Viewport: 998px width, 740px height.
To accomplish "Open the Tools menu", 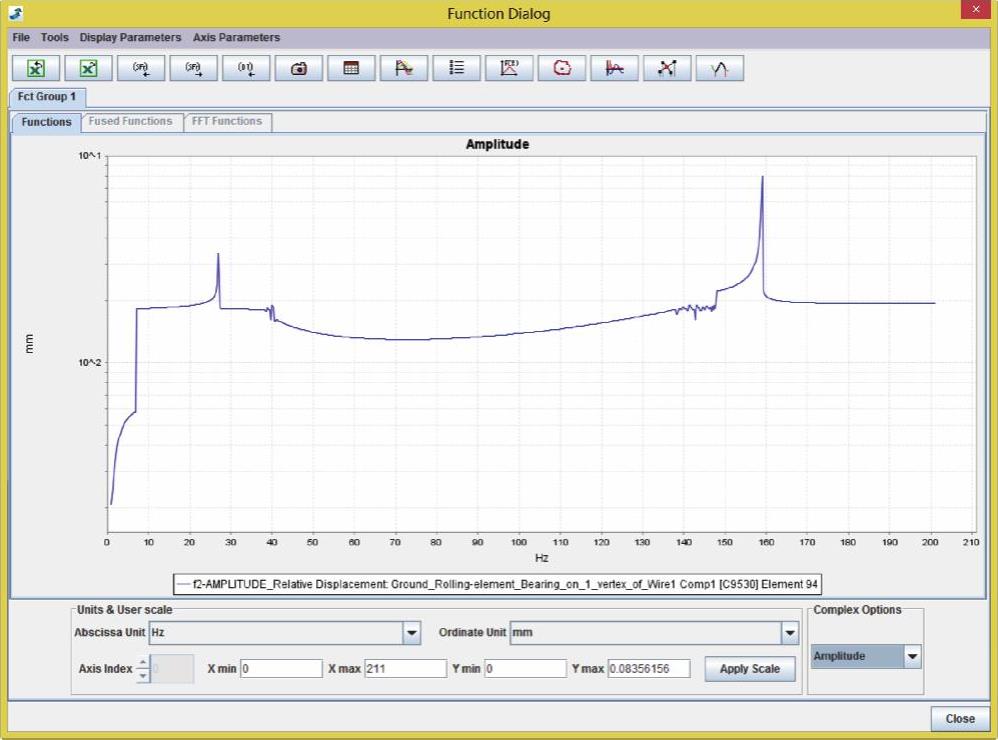I will pos(55,37).
